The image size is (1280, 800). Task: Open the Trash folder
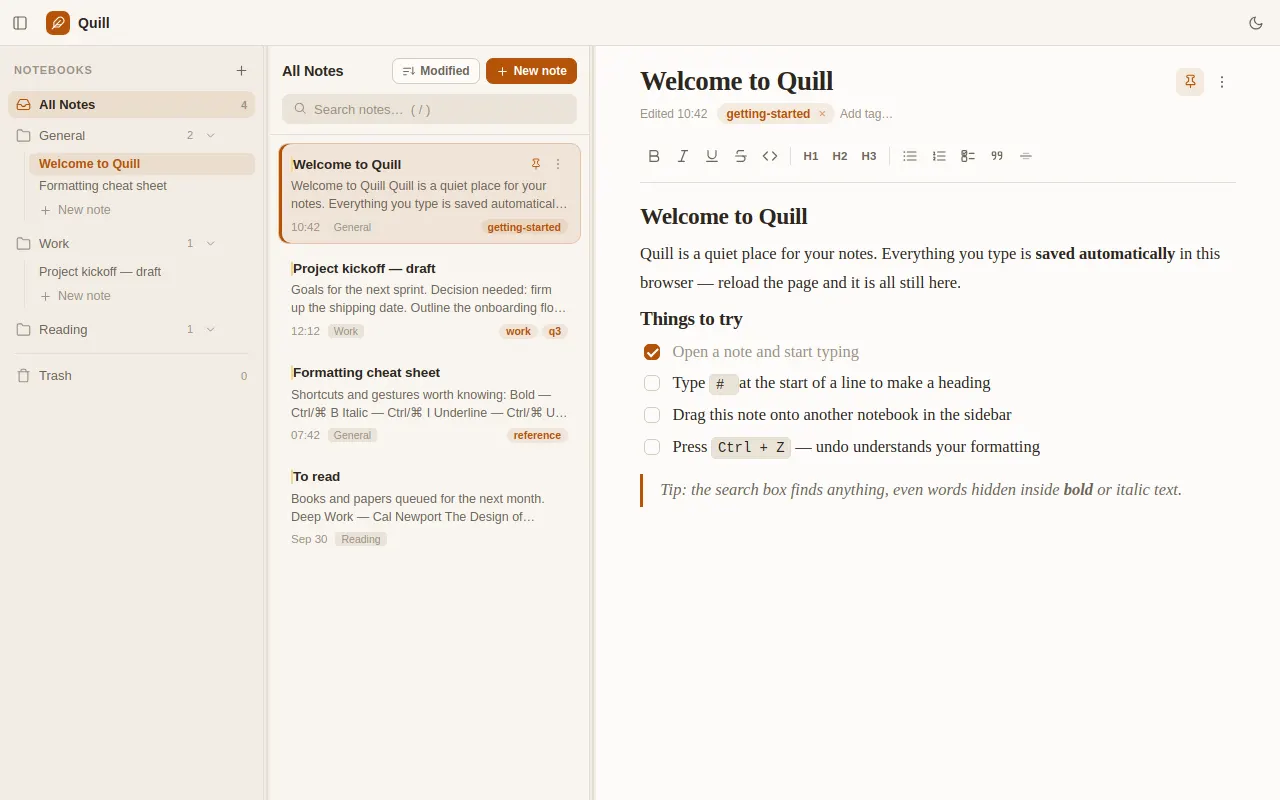[x=132, y=375]
